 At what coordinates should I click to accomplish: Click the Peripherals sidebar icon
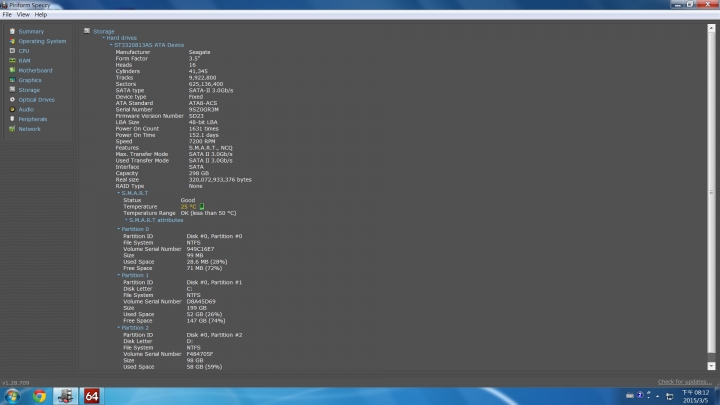pos(12,119)
